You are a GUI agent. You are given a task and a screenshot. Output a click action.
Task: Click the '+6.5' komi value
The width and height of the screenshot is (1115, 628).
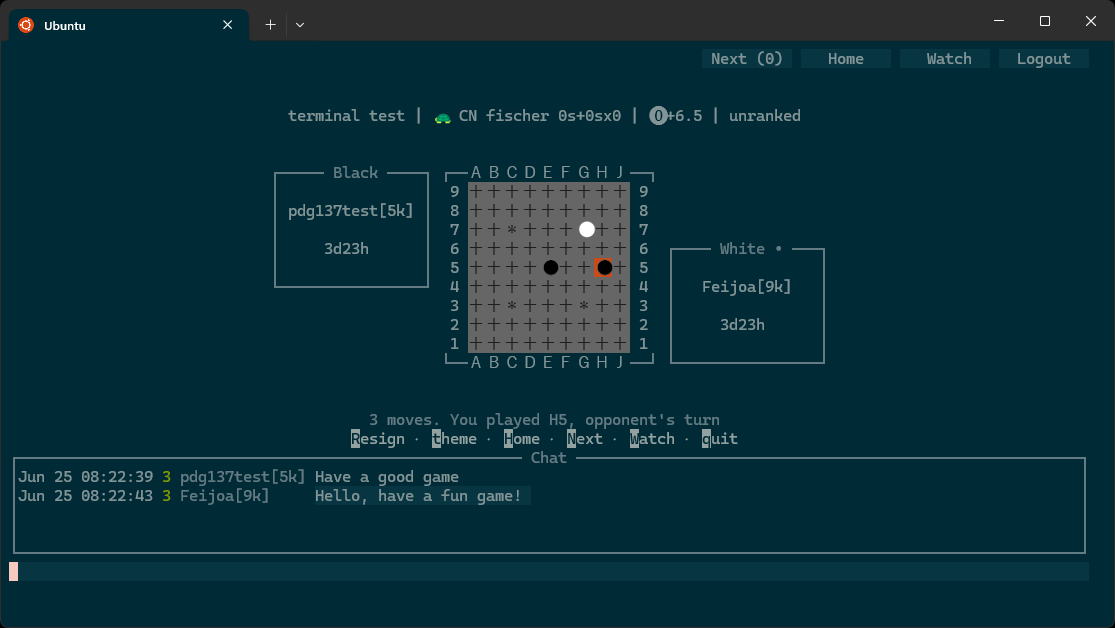coord(685,116)
